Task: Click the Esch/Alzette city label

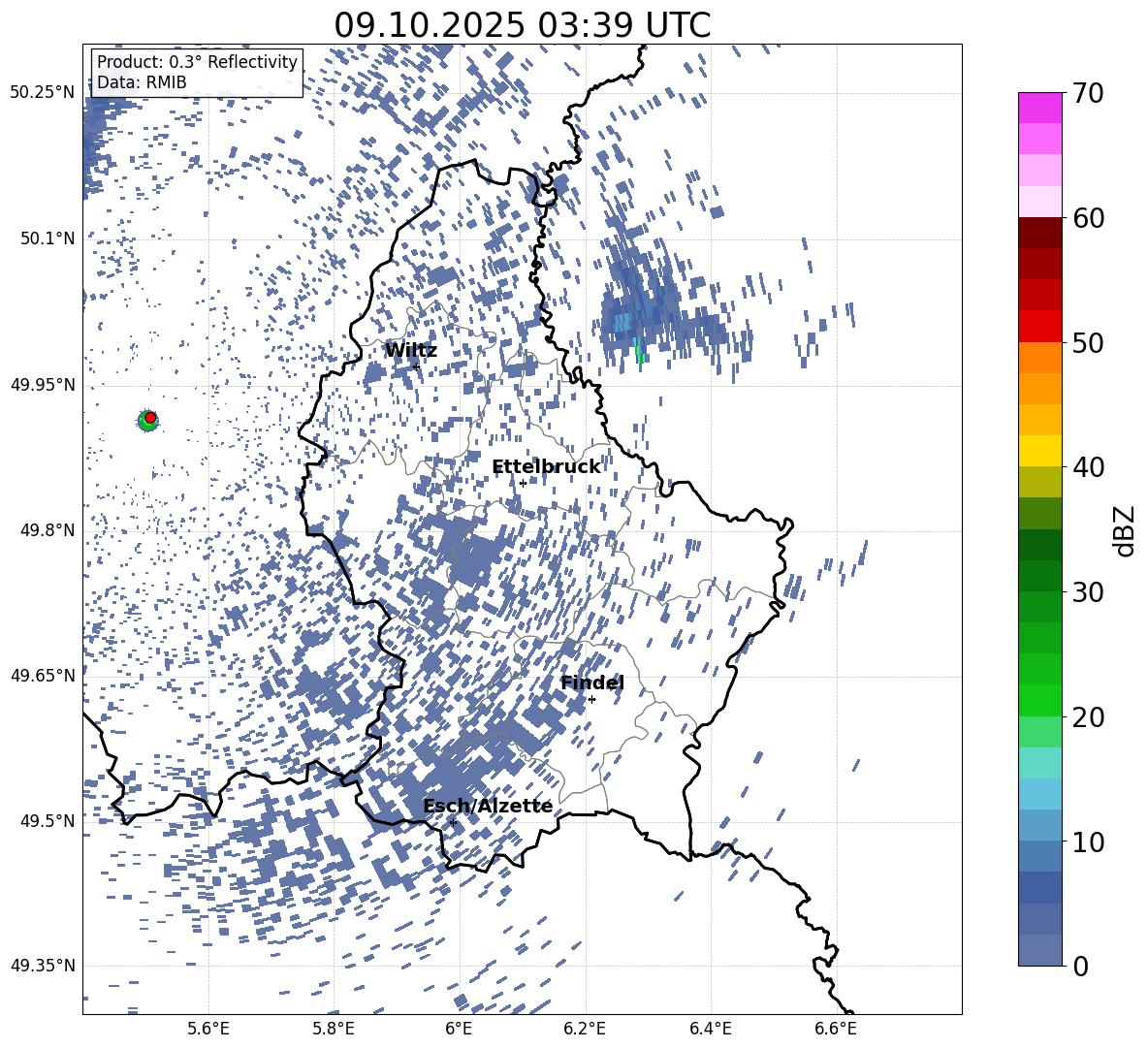Action: 488,806
